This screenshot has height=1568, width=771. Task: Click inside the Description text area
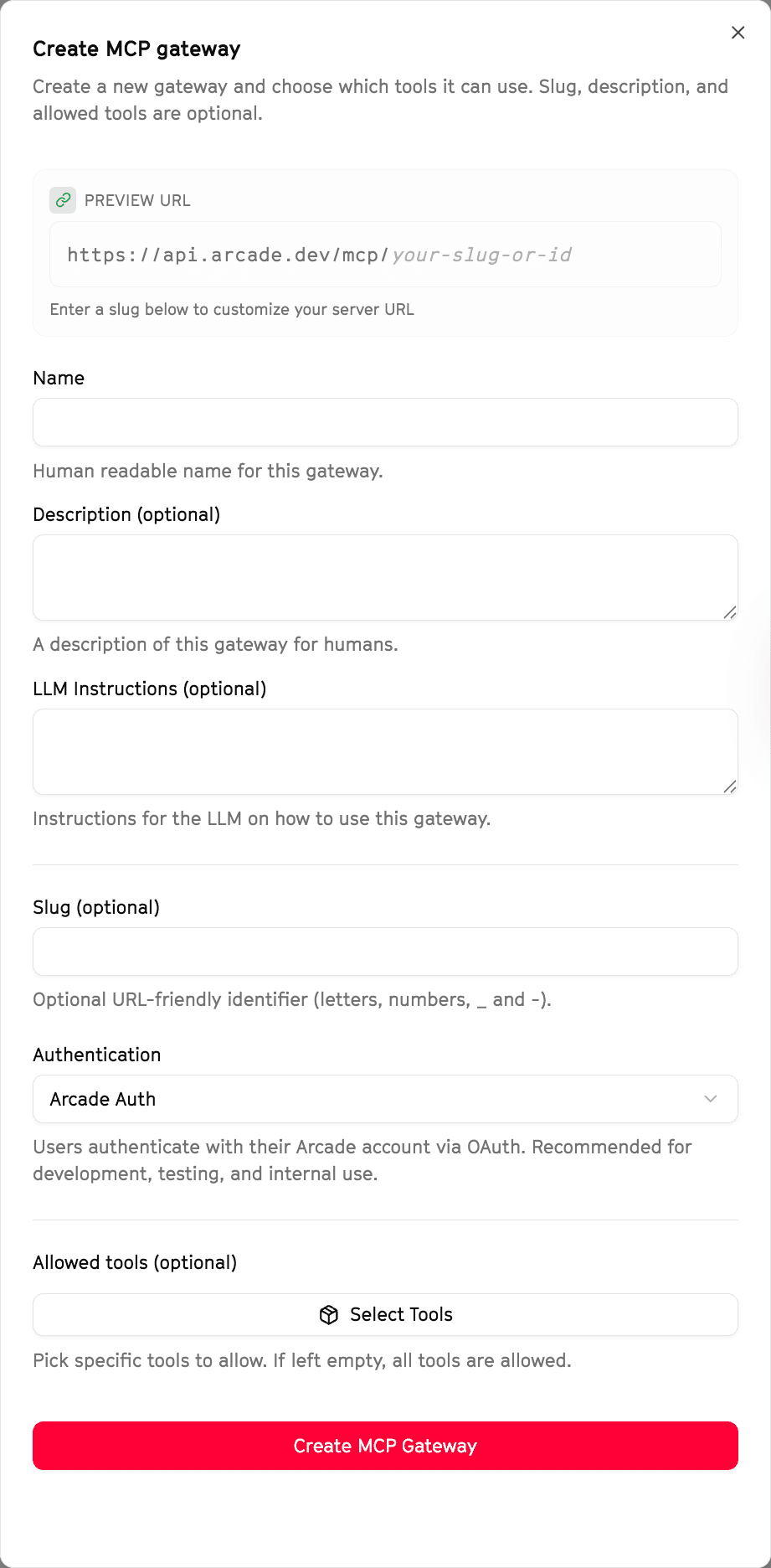point(385,577)
